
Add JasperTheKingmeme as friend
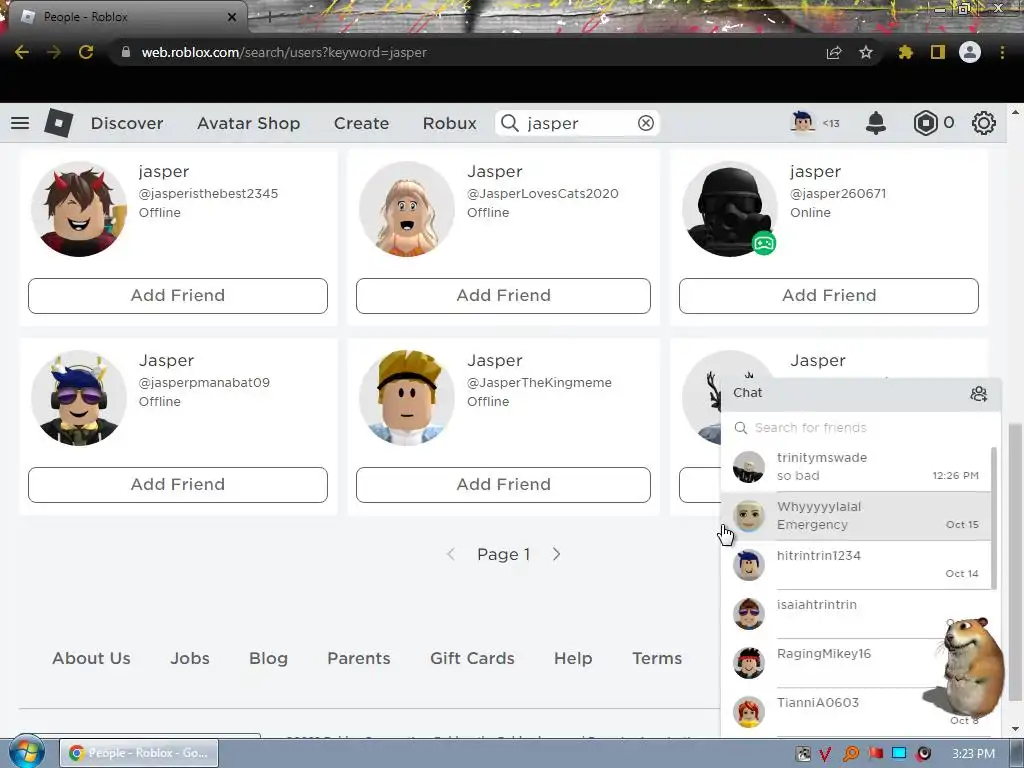point(503,485)
